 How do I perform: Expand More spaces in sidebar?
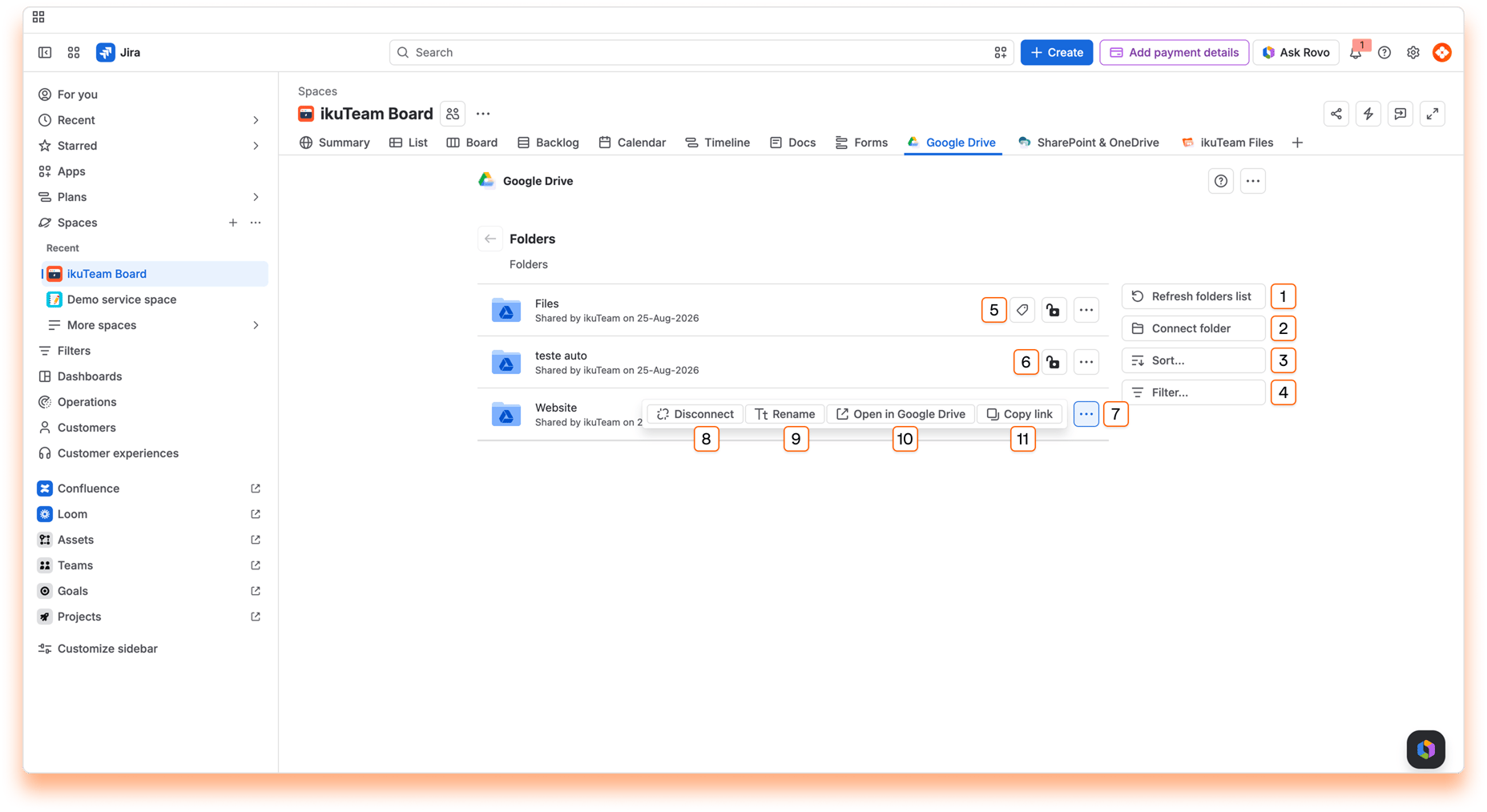point(256,325)
